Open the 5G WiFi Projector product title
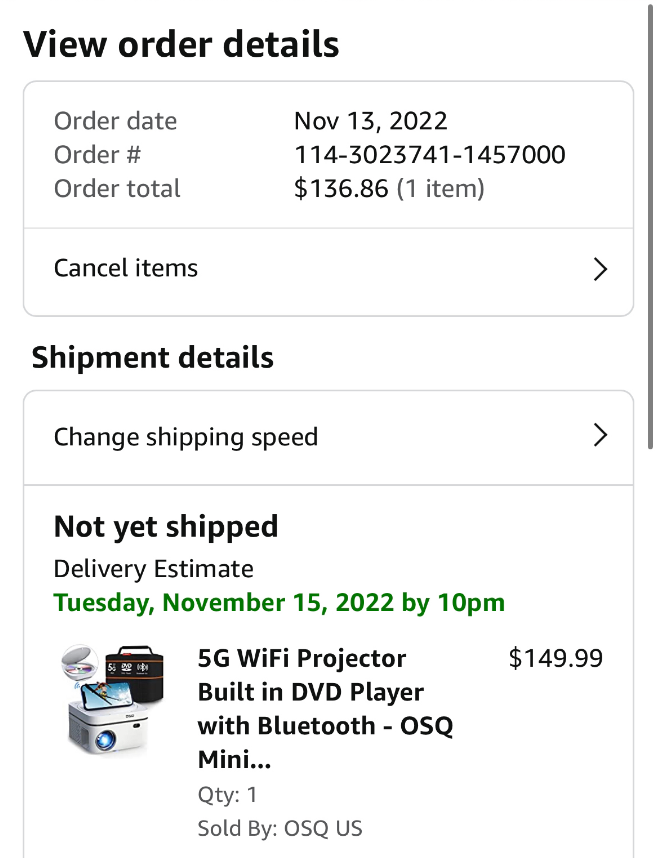The image size is (657, 858). point(325,709)
